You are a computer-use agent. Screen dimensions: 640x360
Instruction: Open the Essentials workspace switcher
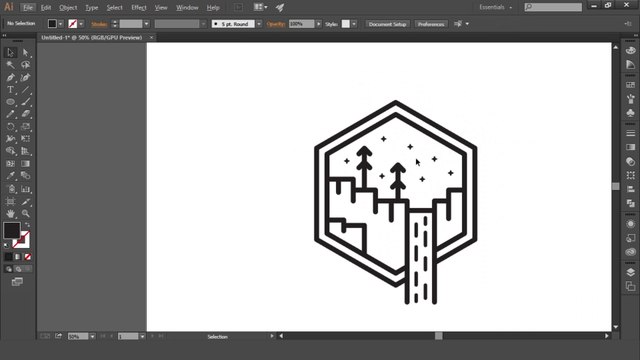(495, 7)
